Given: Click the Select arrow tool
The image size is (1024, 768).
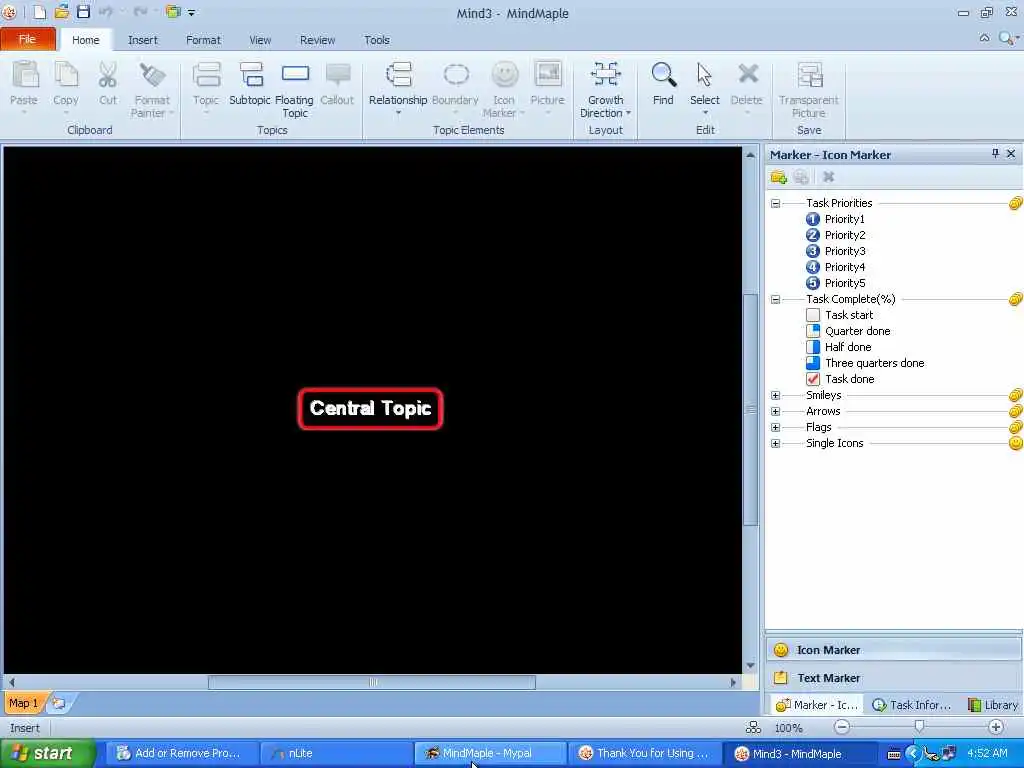Looking at the screenshot, I should click(x=704, y=76).
